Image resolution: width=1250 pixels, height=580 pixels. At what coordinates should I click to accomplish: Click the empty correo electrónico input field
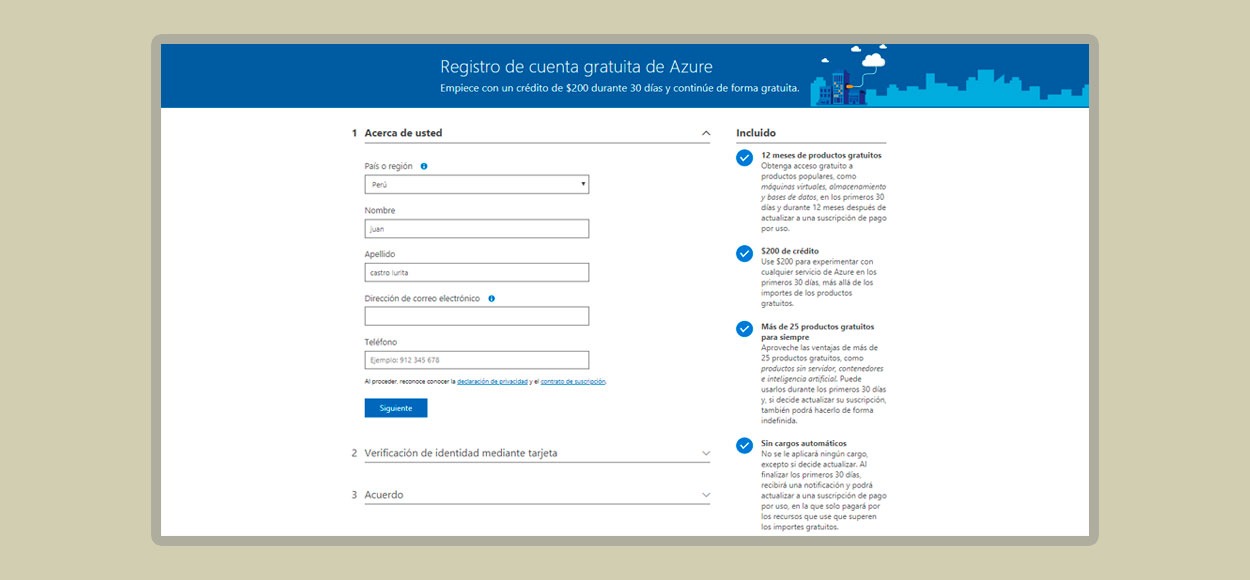(477, 316)
